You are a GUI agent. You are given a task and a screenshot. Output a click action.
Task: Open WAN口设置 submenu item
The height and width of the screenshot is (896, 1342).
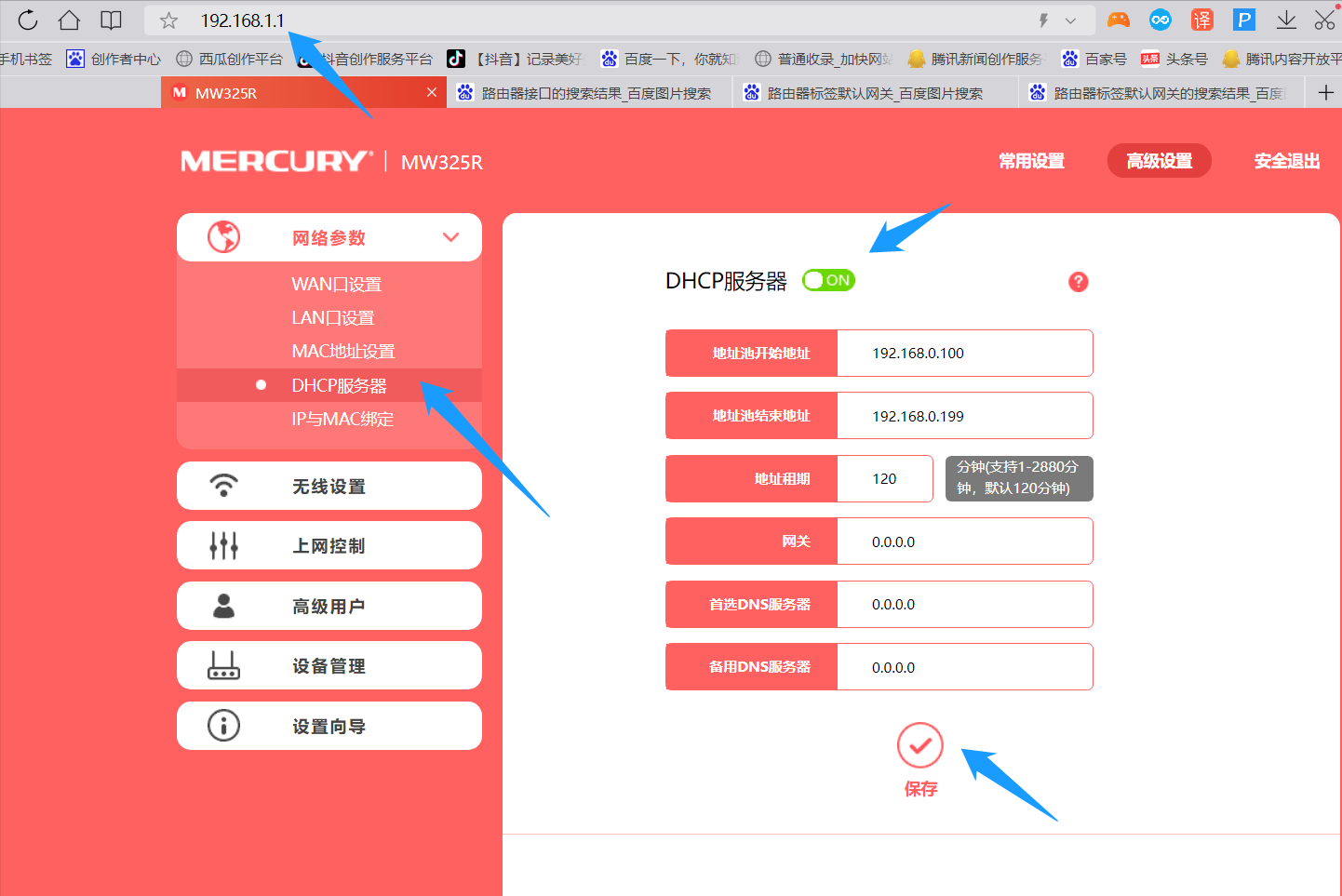tap(337, 284)
